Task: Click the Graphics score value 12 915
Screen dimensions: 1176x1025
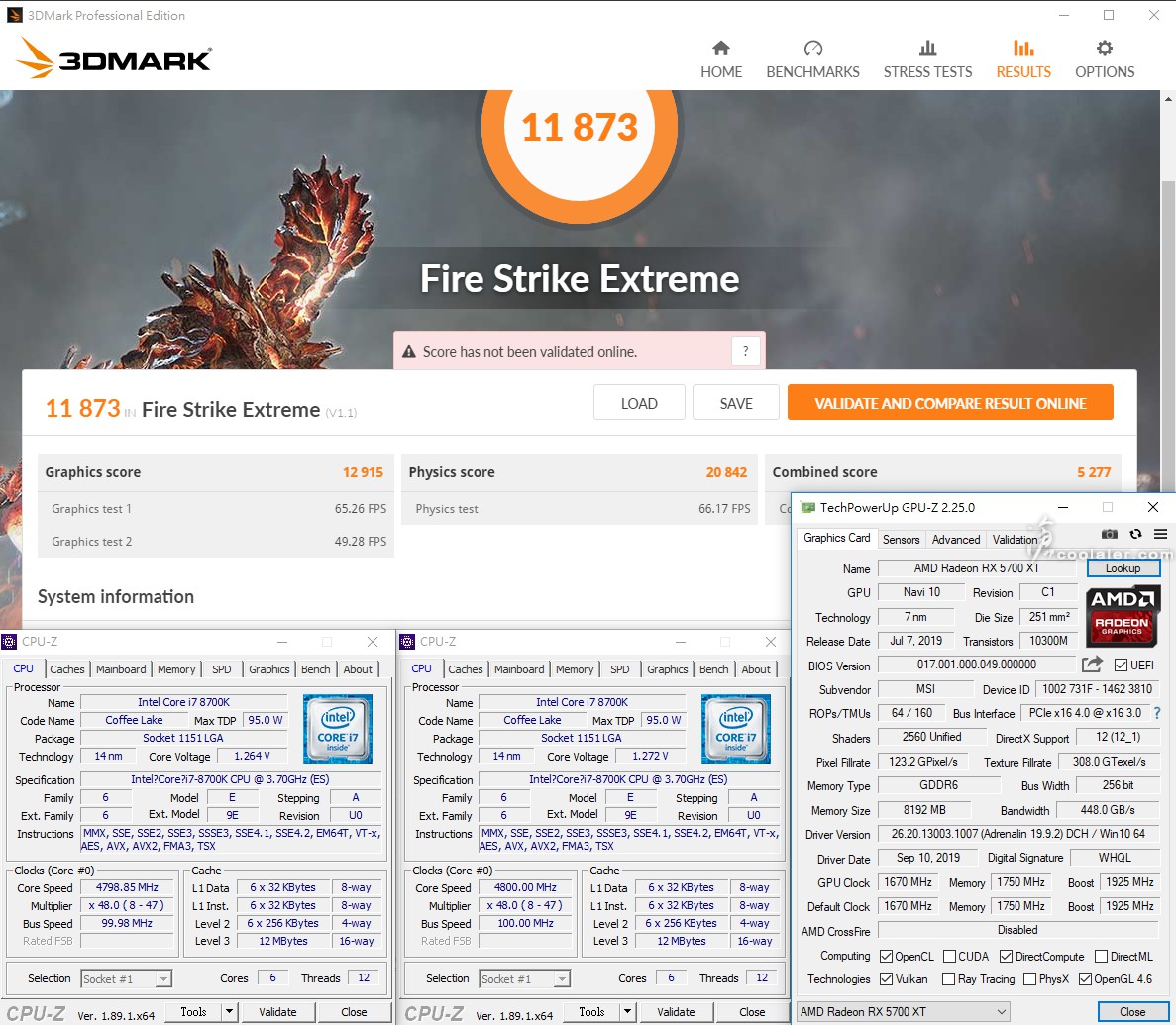Action: (x=363, y=472)
